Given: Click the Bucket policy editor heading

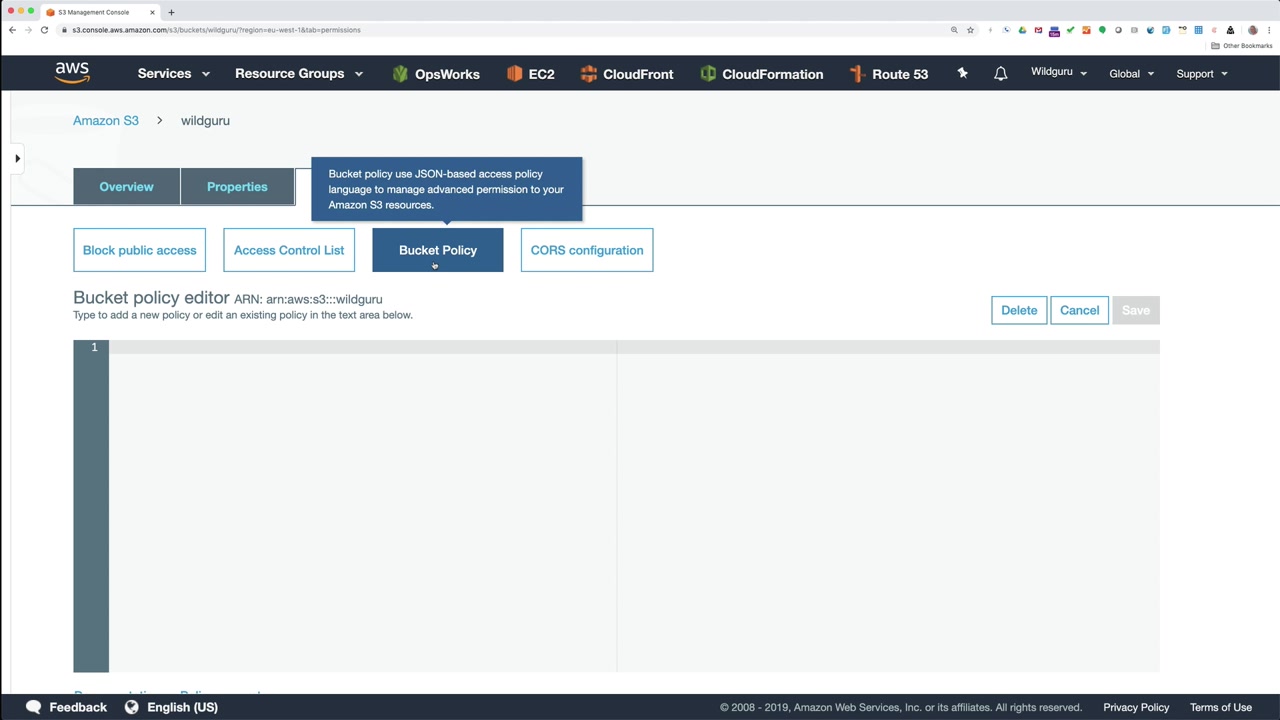Looking at the screenshot, I should pyautogui.click(x=151, y=298).
